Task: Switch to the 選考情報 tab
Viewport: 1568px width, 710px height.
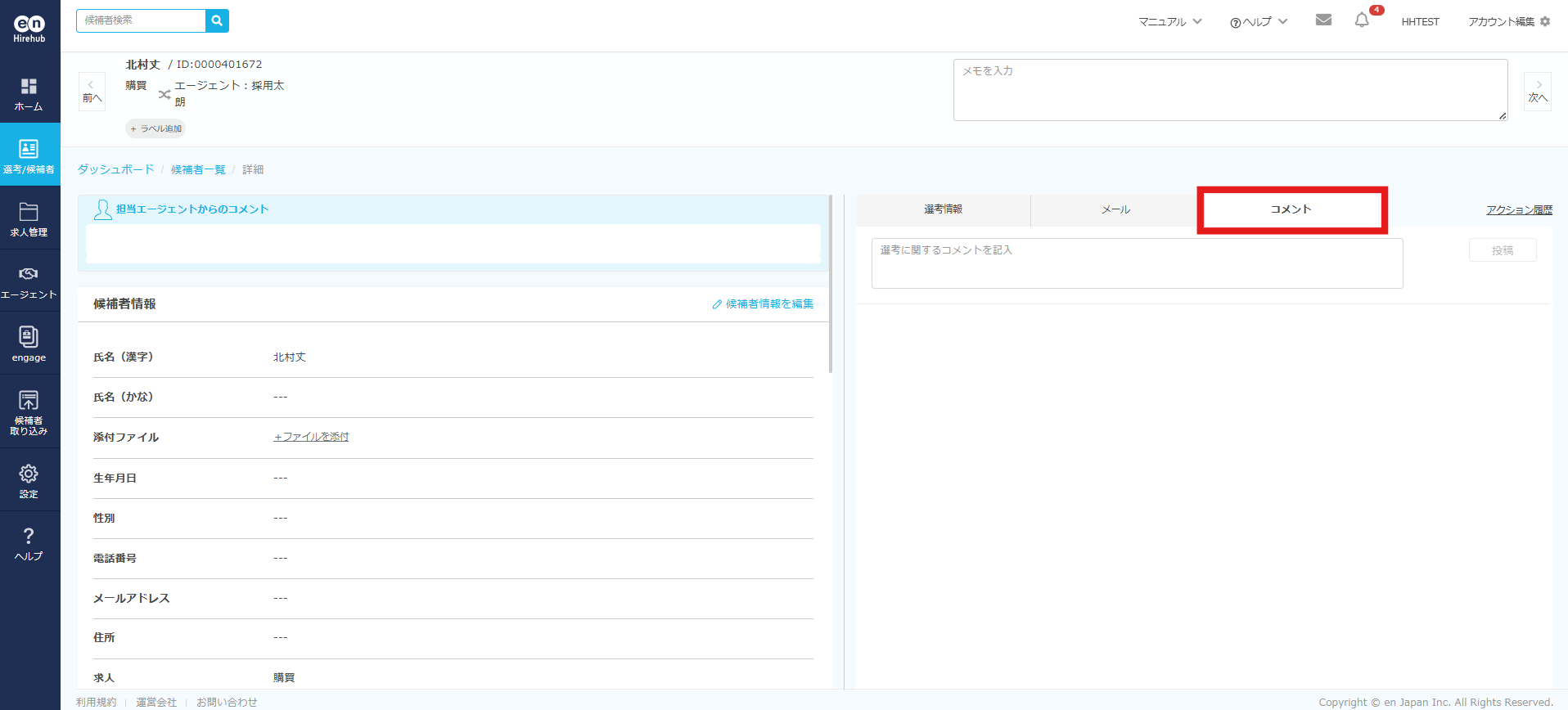Action: (943, 209)
